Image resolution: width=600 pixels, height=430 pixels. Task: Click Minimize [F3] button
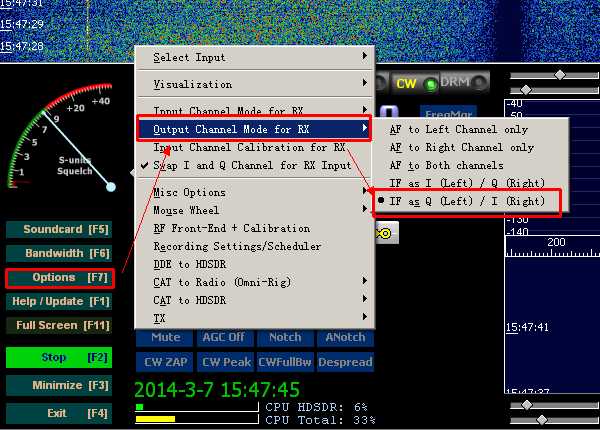click(59, 385)
